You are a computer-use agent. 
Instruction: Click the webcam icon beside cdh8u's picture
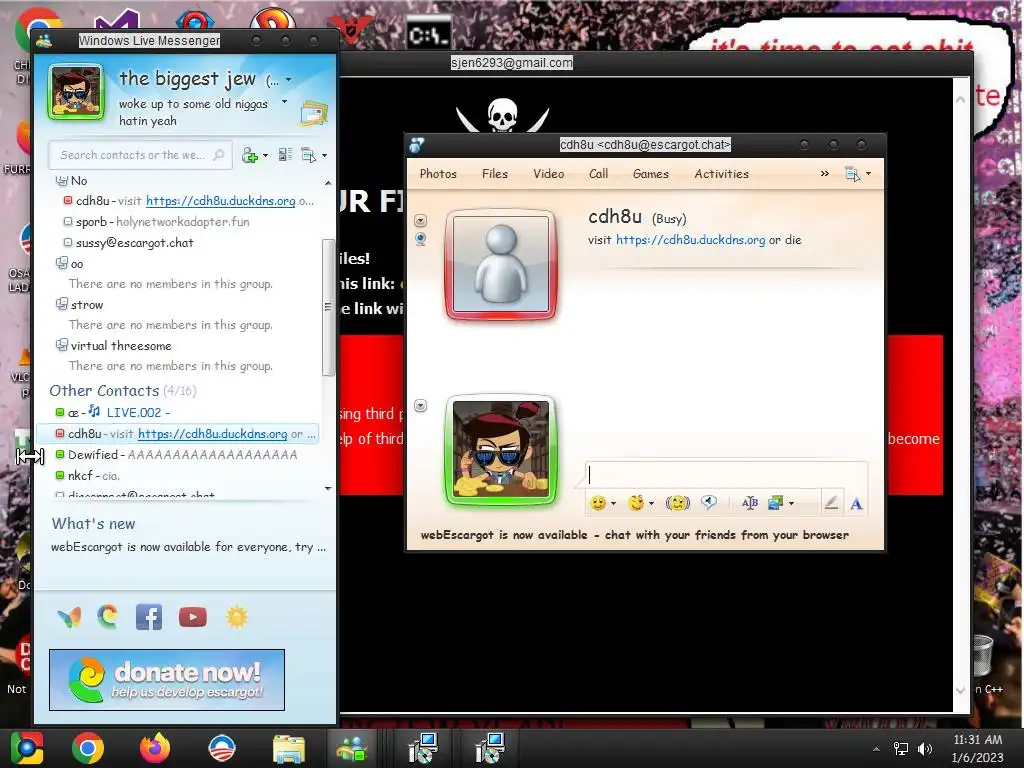point(421,239)
